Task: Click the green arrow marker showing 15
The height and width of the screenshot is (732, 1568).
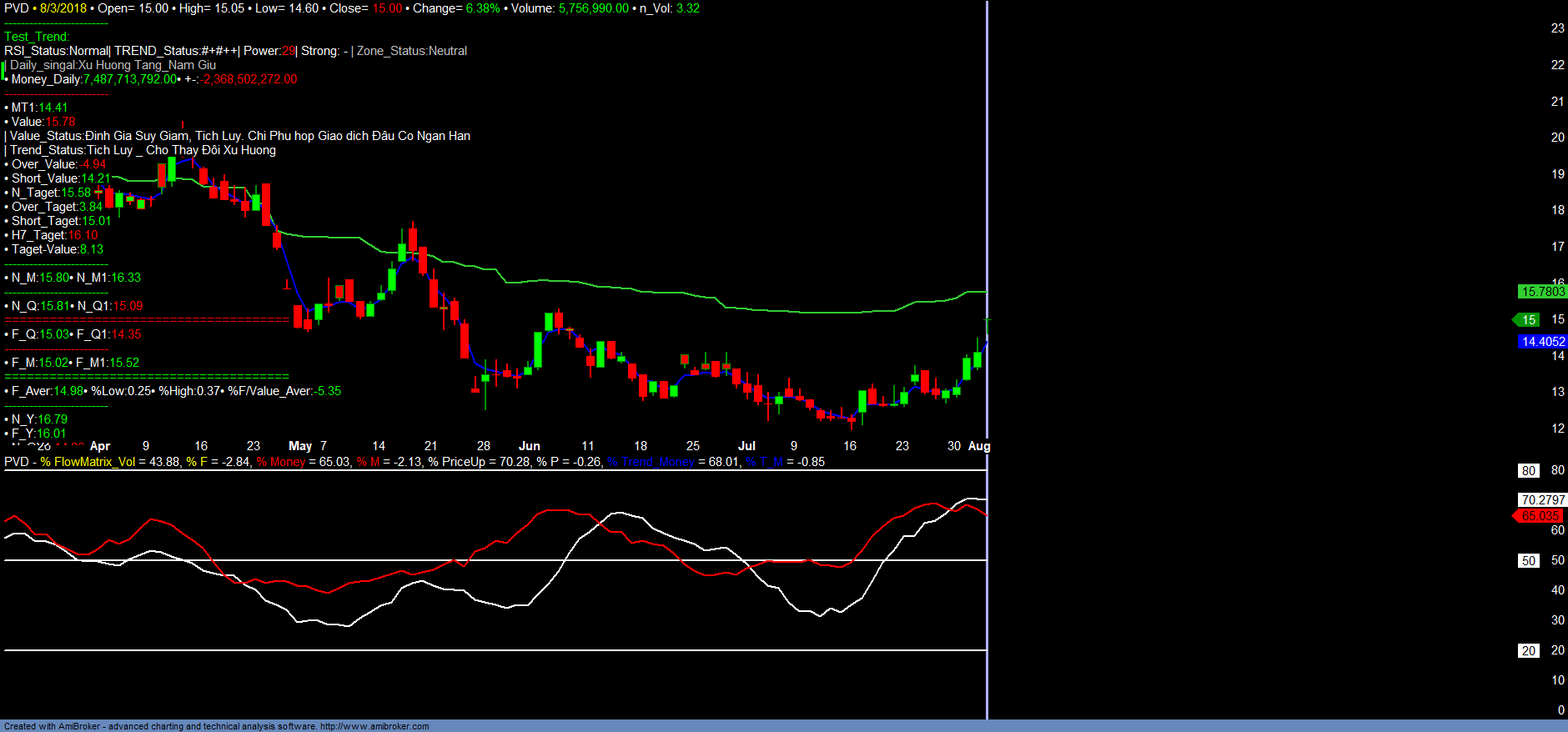Action: pos(1526,320)
